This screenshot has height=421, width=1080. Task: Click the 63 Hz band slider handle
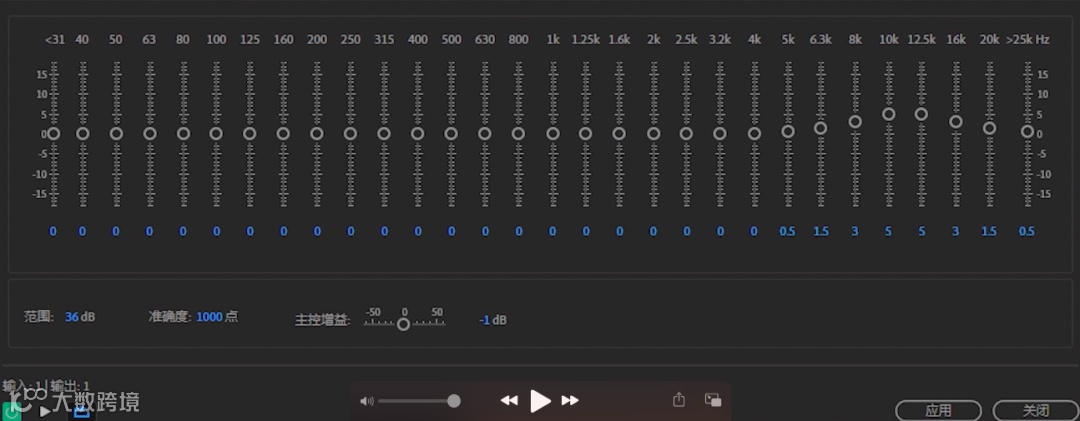(x=149, y=134)
